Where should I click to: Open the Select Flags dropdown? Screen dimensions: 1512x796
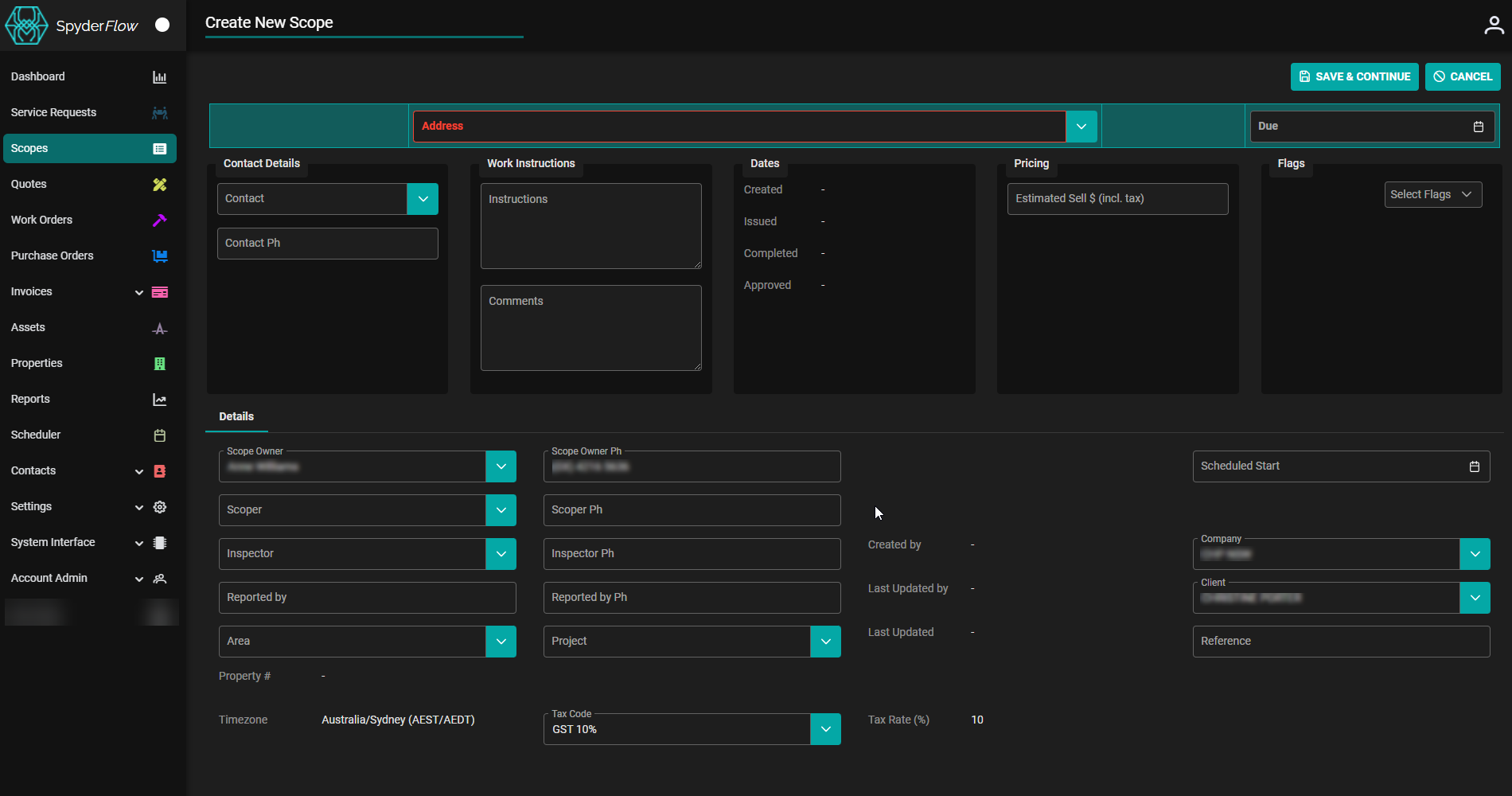pos(1432,194)
